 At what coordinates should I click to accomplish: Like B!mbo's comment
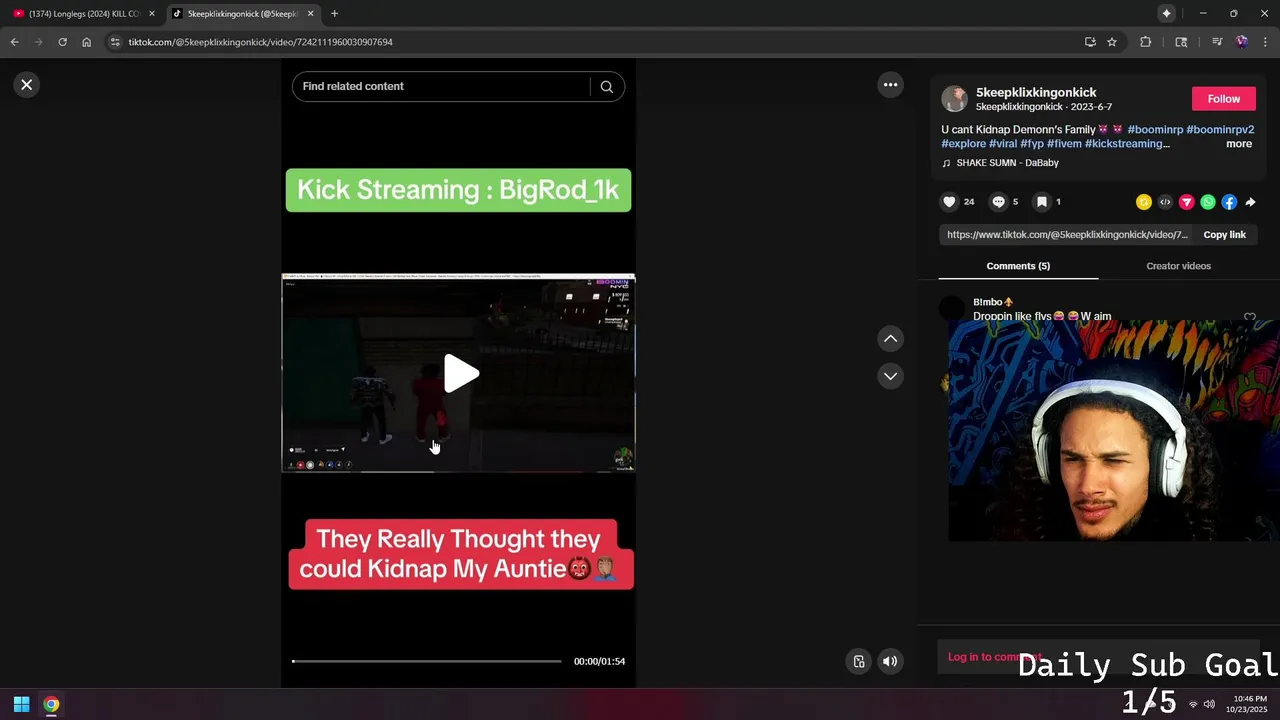click(x=1249, y=317)
